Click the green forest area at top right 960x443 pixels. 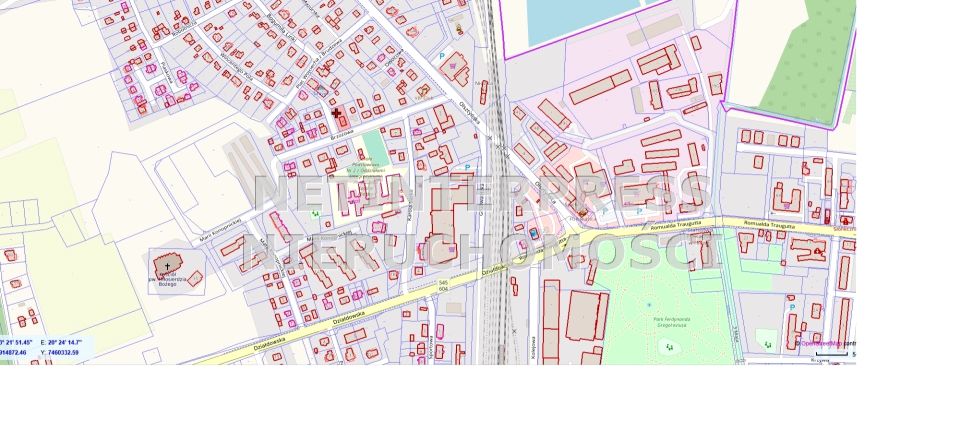point(810,60)
